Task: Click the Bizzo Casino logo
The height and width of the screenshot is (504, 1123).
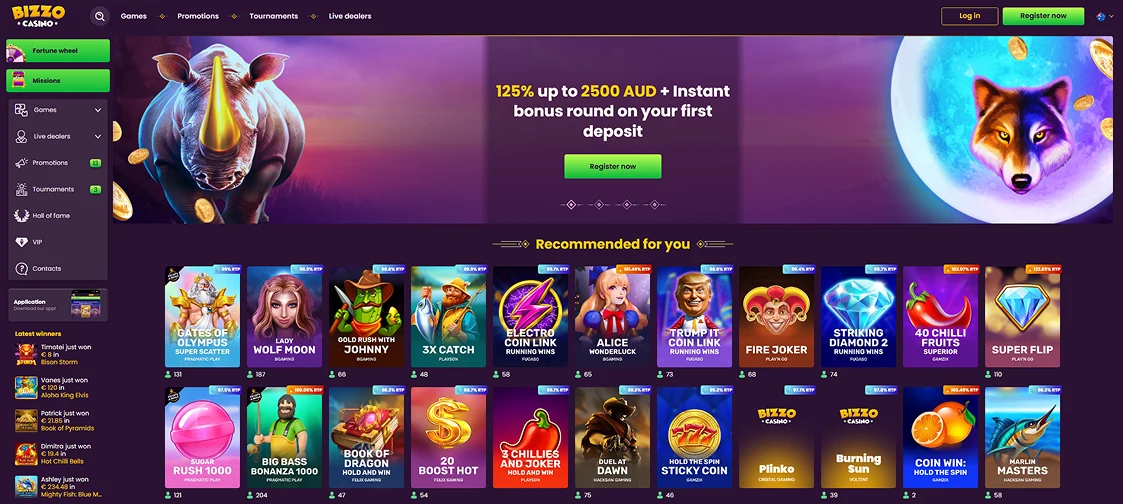Action: click(x=38, y=16)
